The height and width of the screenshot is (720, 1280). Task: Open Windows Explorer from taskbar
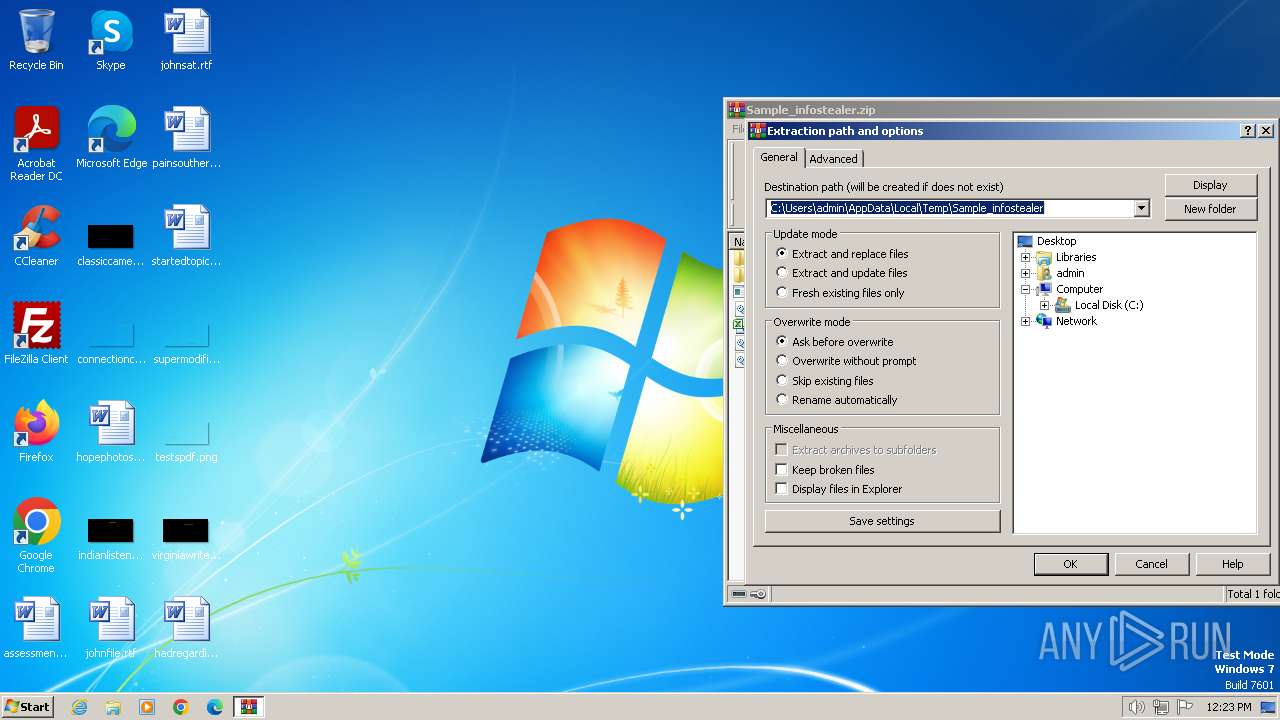[x=113, y=707]
